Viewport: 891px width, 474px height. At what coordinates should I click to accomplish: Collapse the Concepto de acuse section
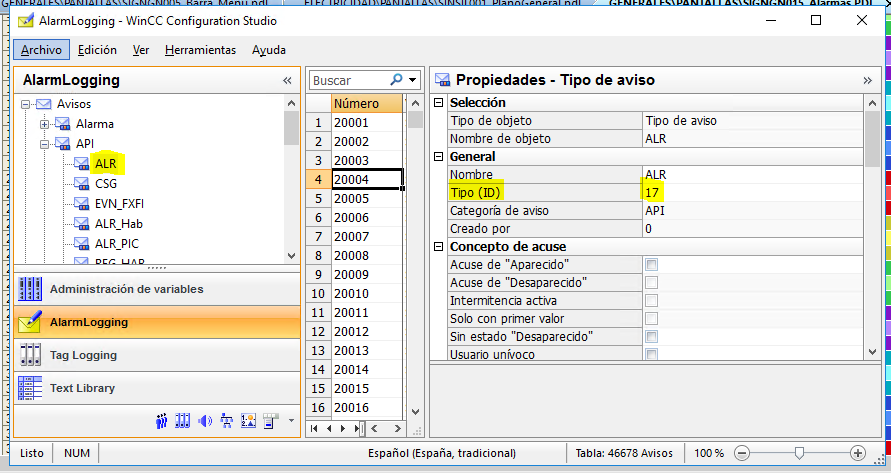point(438,247)
